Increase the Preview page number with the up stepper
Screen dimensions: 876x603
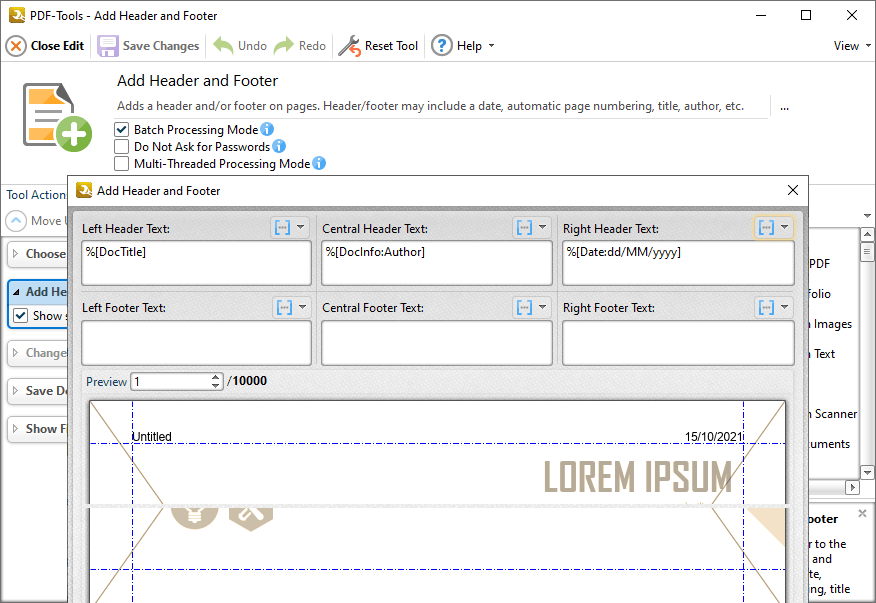tap(216, 377)
